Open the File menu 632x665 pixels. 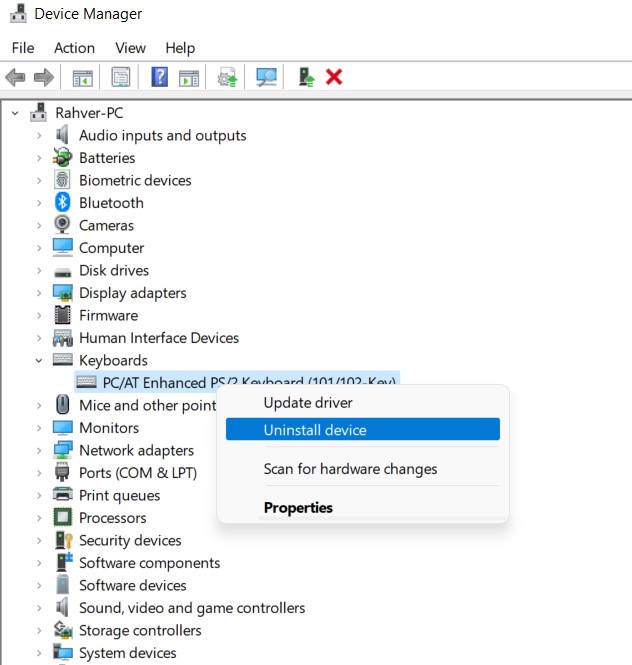pyautogui.click(x=23, y=48)
